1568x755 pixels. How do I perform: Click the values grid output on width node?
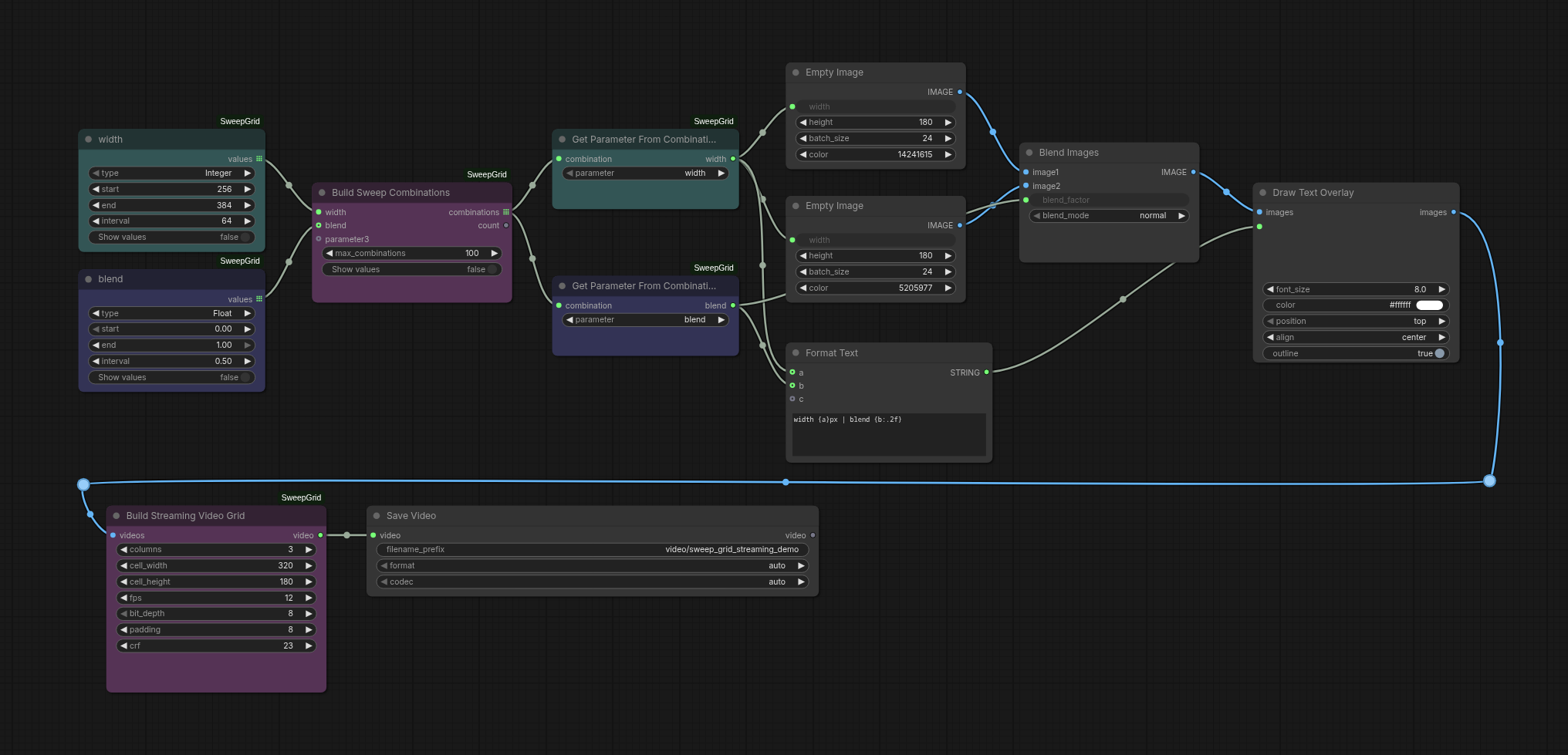coord(259,159)
